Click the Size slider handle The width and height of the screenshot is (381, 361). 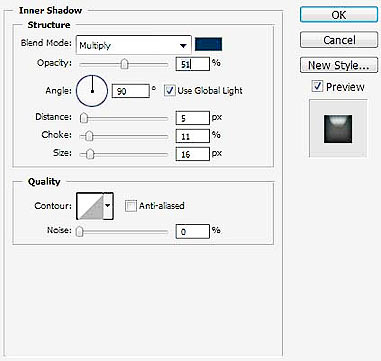pos(90,154)
